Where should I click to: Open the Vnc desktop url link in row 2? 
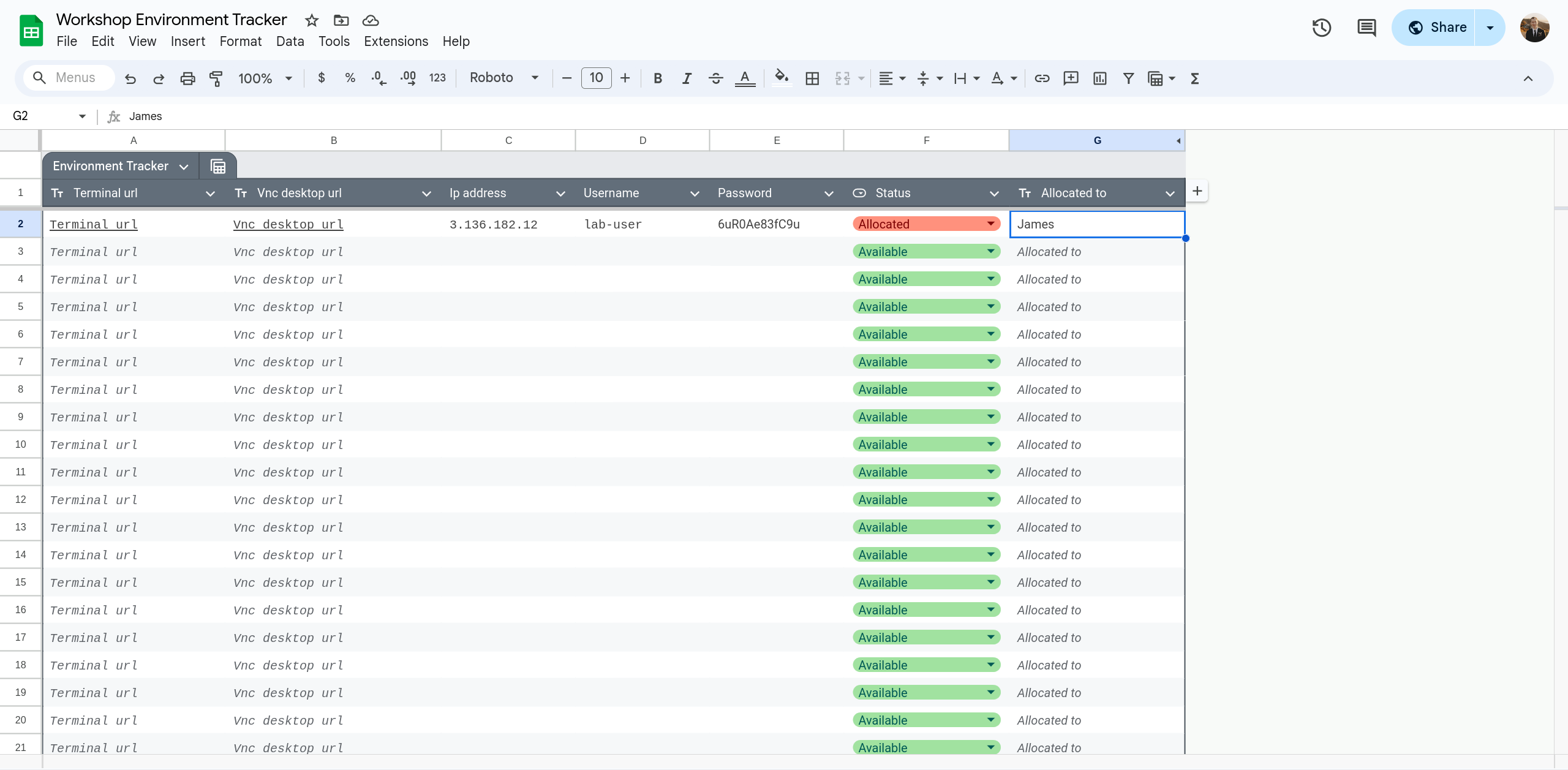(288, 224)
